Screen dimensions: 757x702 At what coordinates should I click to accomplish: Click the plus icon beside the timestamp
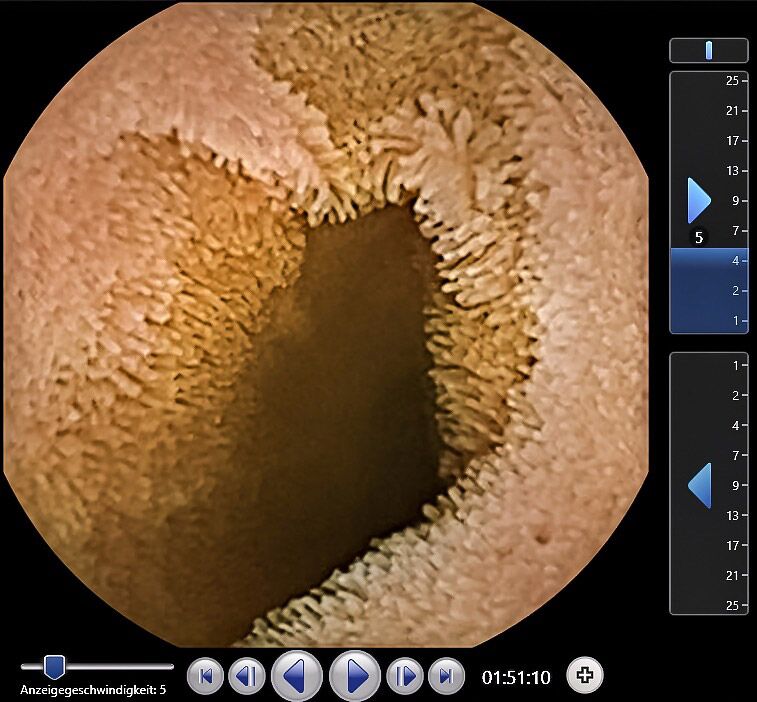coord(585,676)
